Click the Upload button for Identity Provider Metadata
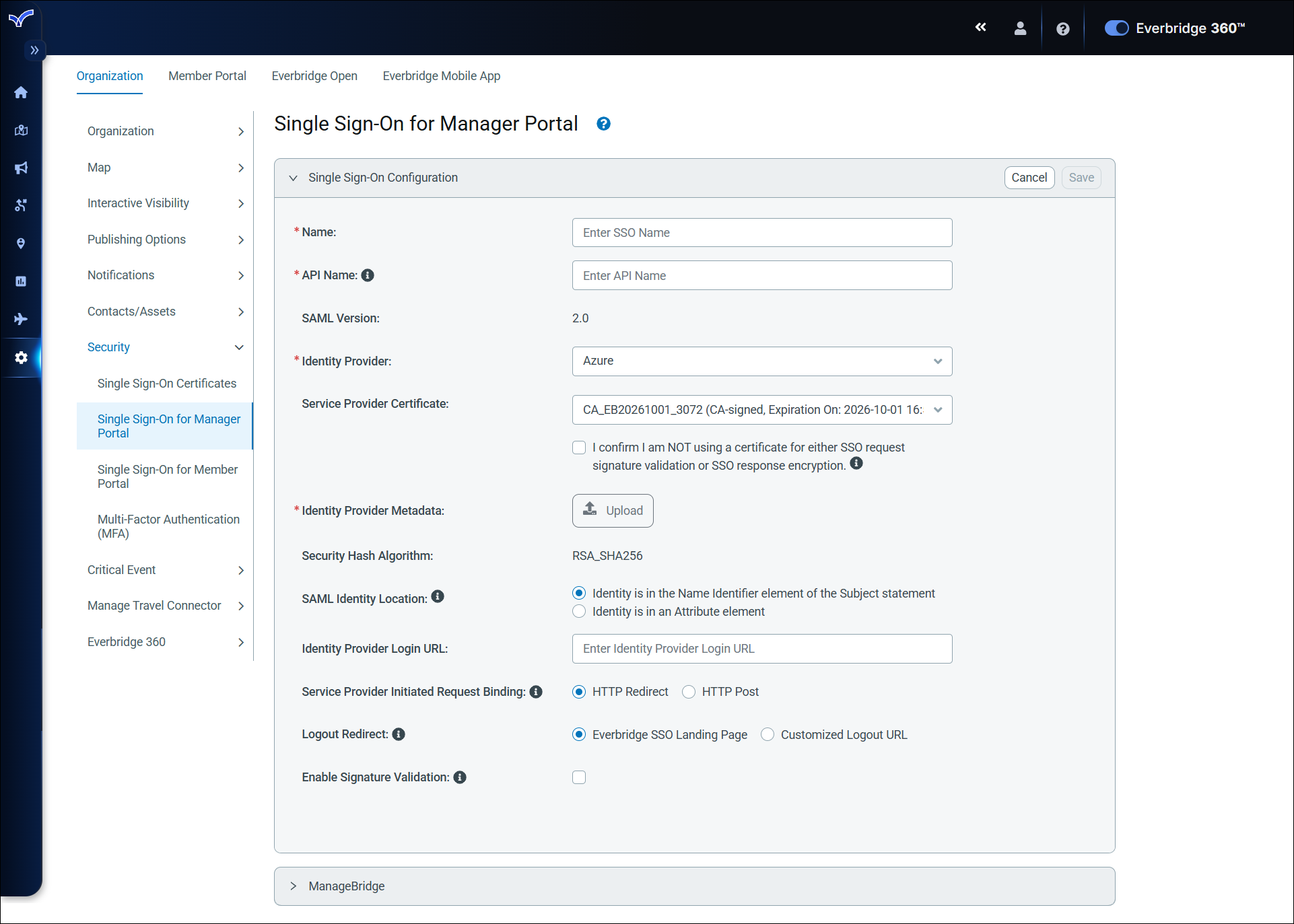This screenshot has width=1294, height=924. [x=612, y=510]
